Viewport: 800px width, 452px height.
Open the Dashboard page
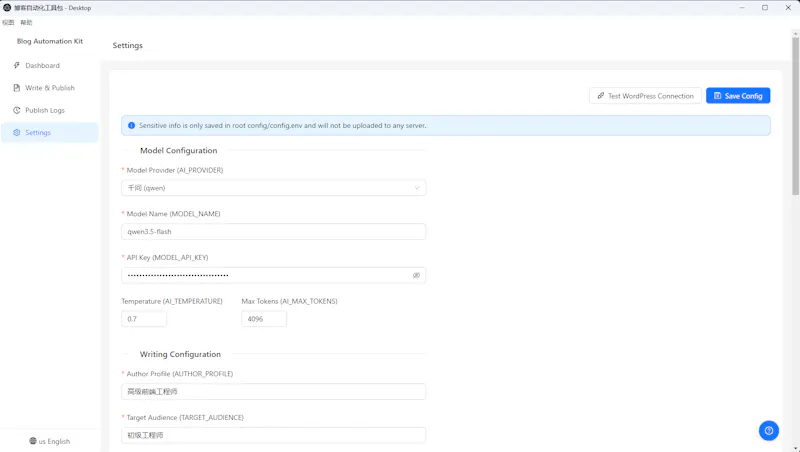tap(49, 65)
